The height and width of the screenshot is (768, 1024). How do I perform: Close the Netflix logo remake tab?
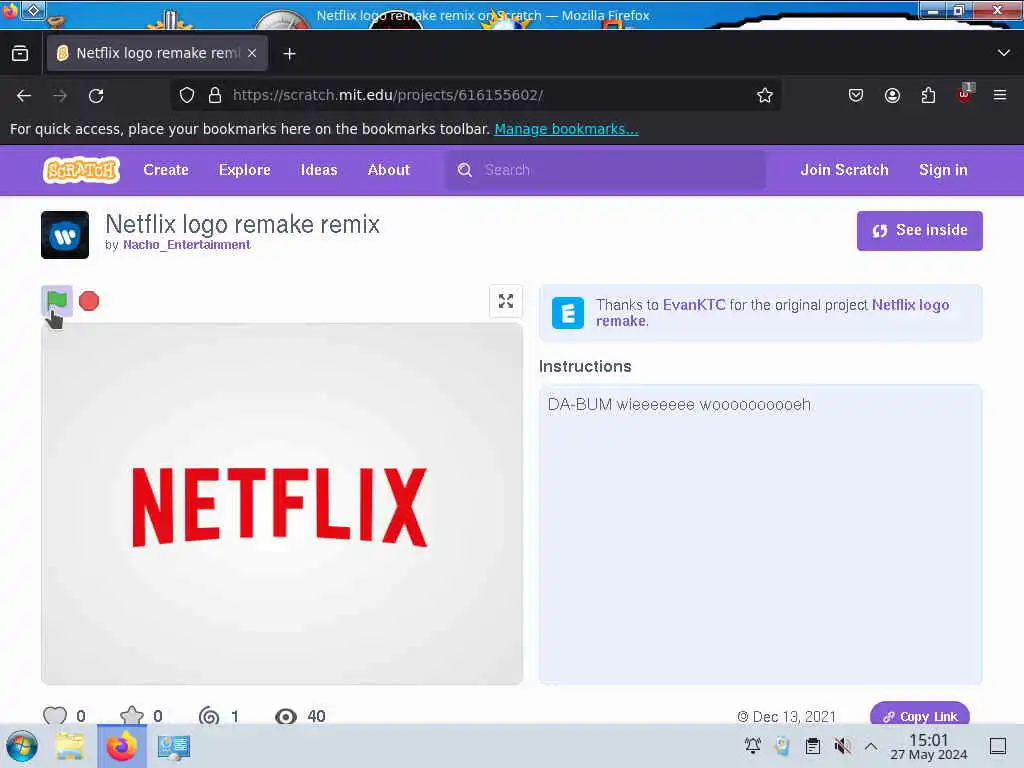pos(252,53)
